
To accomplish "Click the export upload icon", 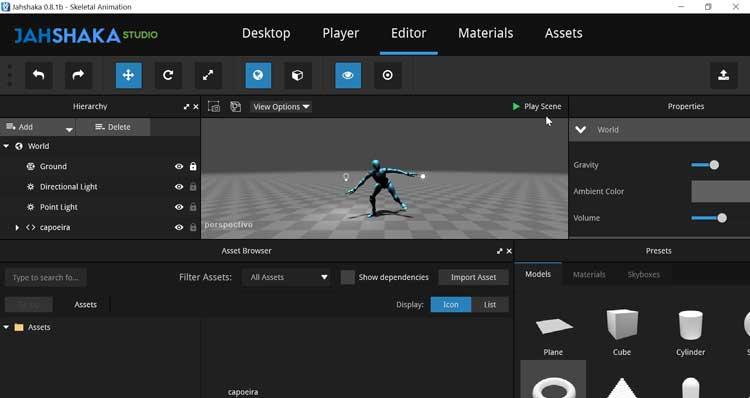I will (724, 75).
